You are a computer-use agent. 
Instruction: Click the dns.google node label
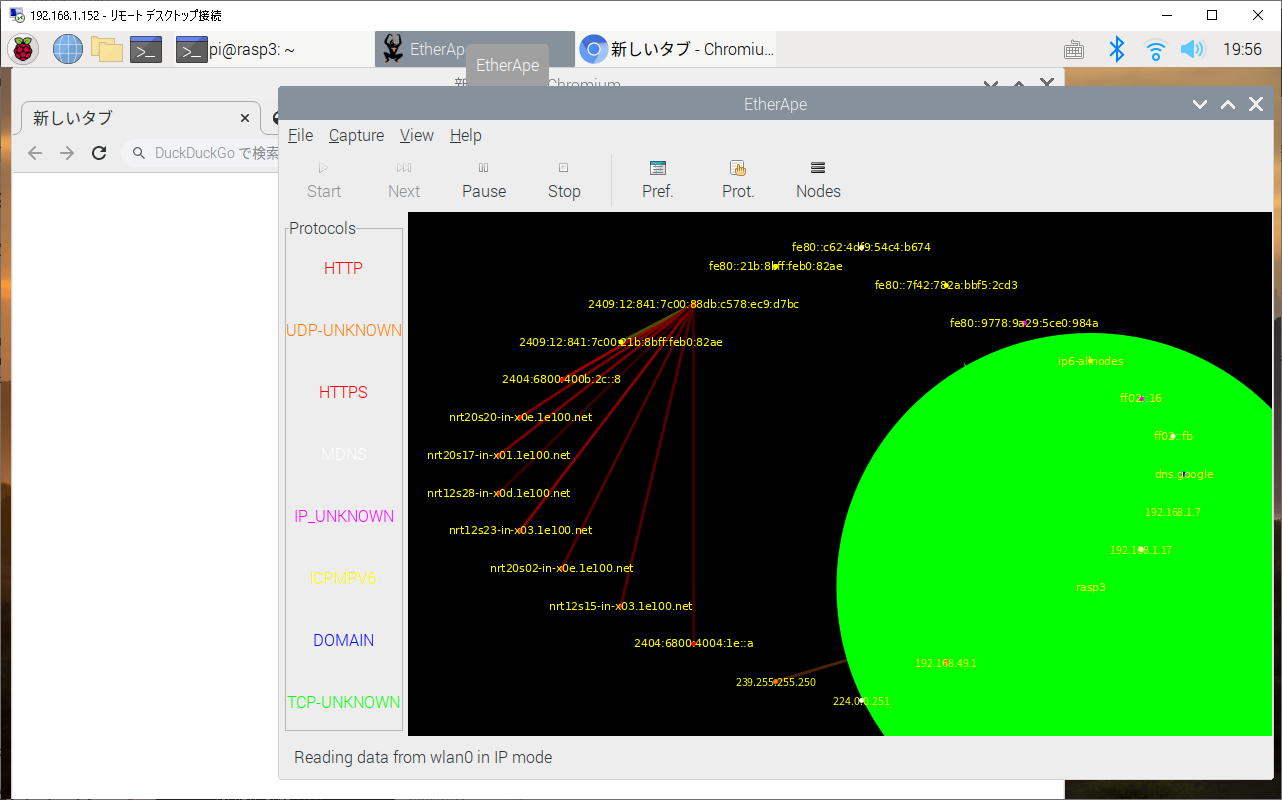(1184, 473)
